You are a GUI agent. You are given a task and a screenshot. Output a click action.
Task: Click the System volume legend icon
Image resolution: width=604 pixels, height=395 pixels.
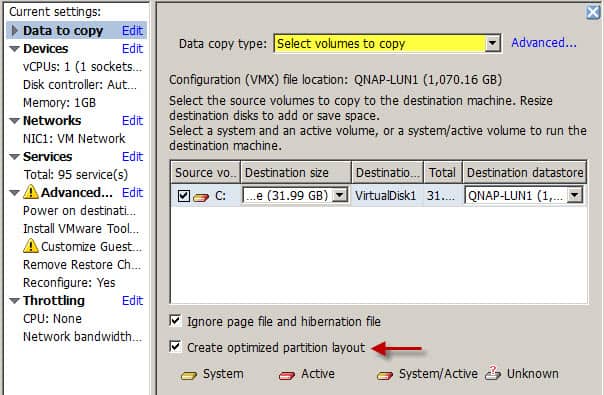pyautogui.click(x=189, y=375)
